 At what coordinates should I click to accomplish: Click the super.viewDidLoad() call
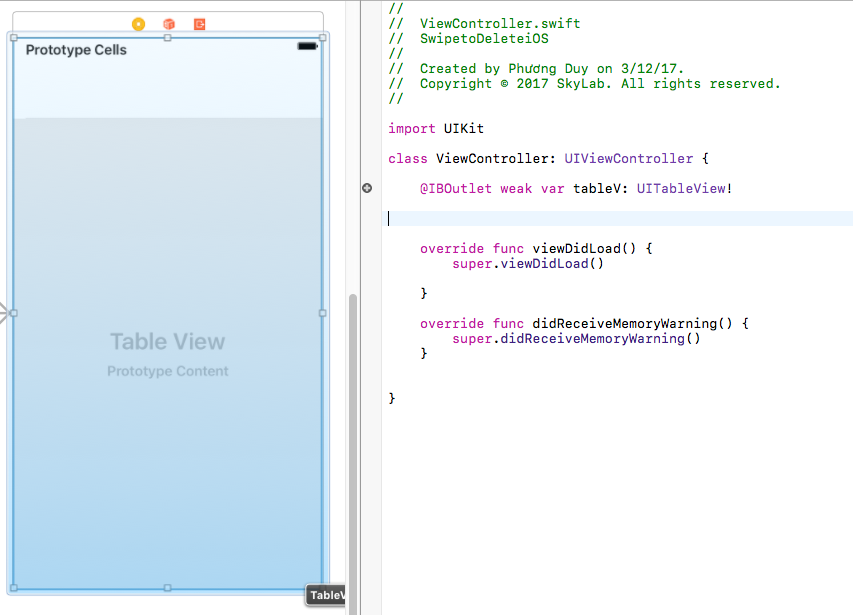point(528,264)
